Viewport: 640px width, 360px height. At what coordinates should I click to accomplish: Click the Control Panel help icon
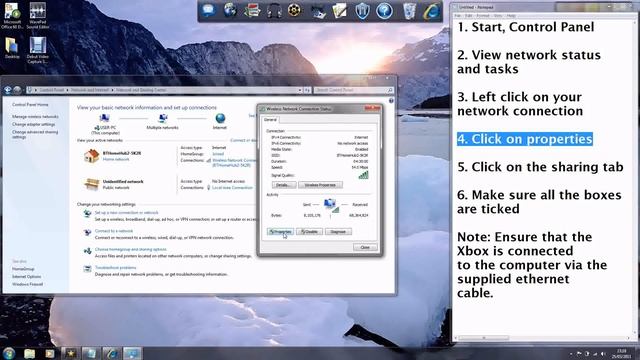pyautogui.click(x=391, y=100)
